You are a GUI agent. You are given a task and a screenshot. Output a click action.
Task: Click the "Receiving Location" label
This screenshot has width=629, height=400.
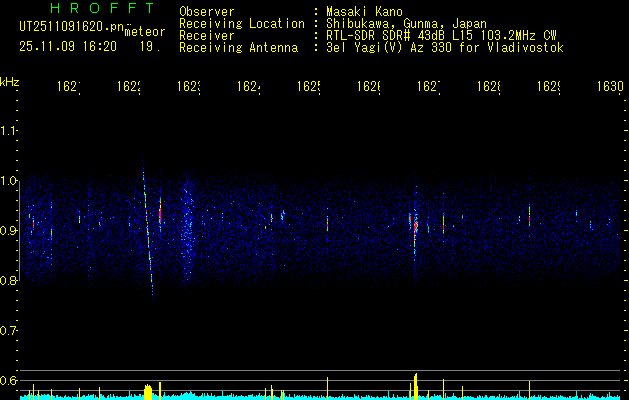coord(242,24)
